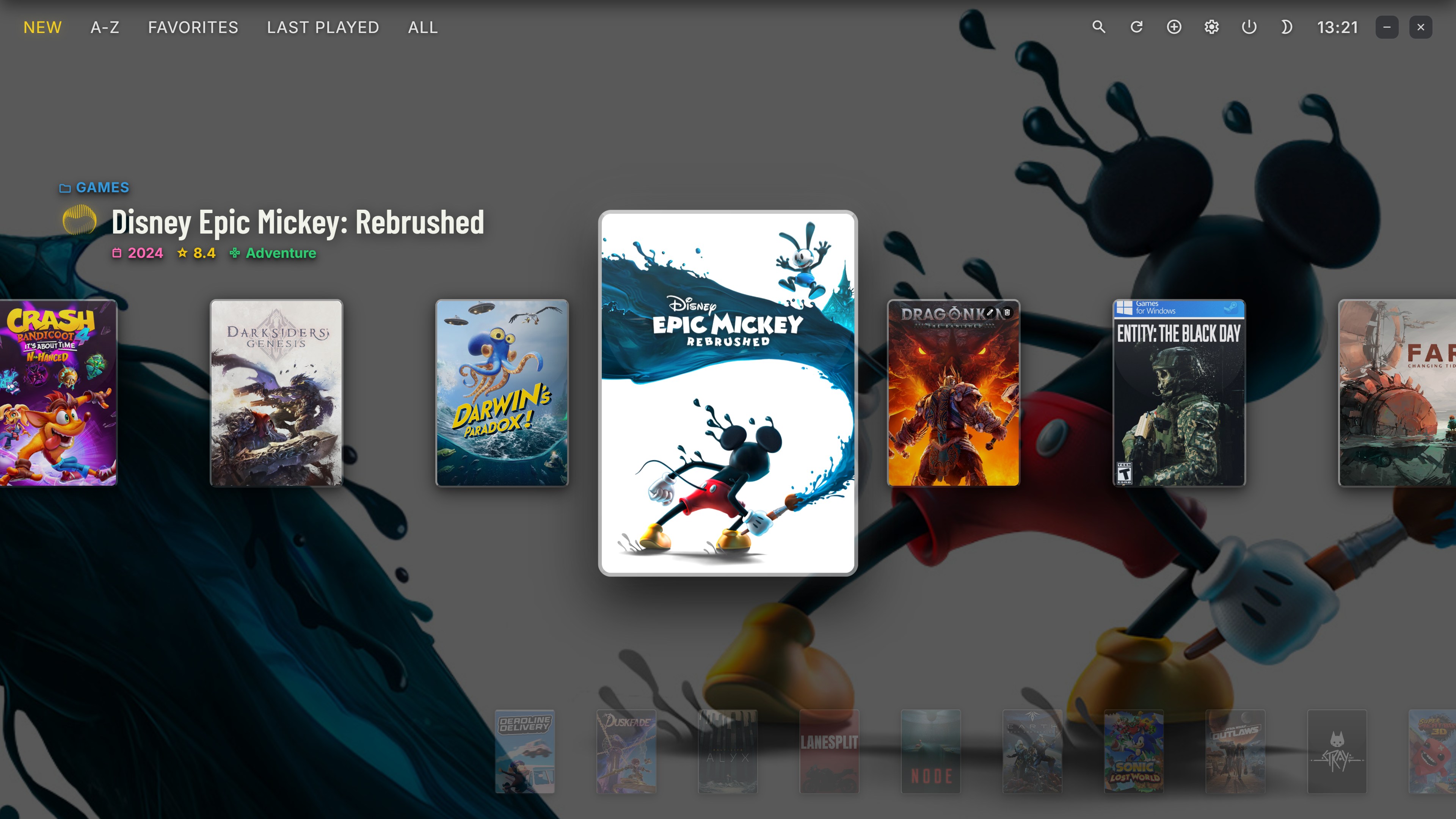The image size is (1456, 819).
Task: Select the Half-Life Alyx thumbnail
Action: pyautogui.click(x=728, y=751)
